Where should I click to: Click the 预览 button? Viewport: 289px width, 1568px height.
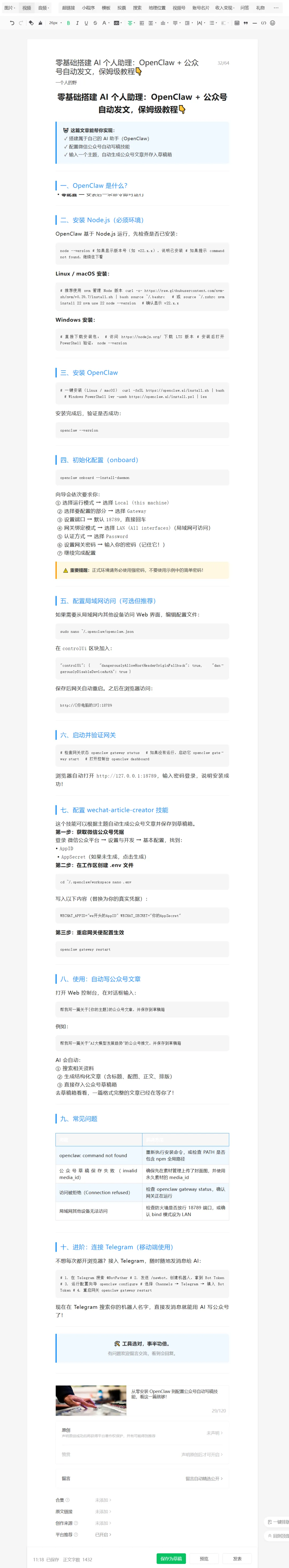click(x=204, y=1558)
